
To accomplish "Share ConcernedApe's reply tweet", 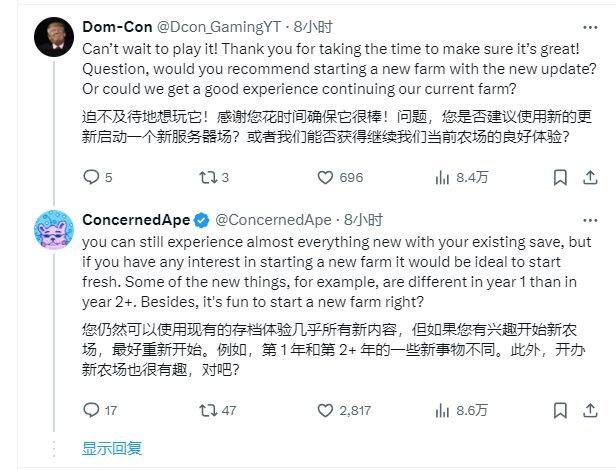I will tap(590, 410).
